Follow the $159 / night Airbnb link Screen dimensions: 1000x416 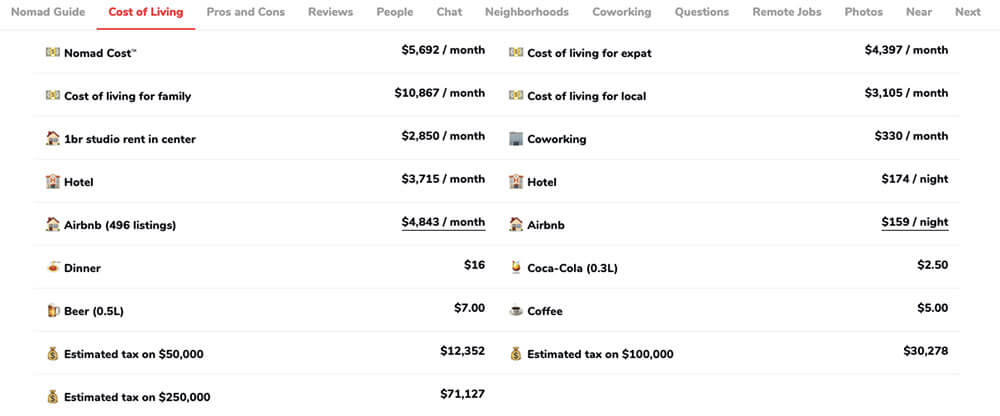coord(915,222)
